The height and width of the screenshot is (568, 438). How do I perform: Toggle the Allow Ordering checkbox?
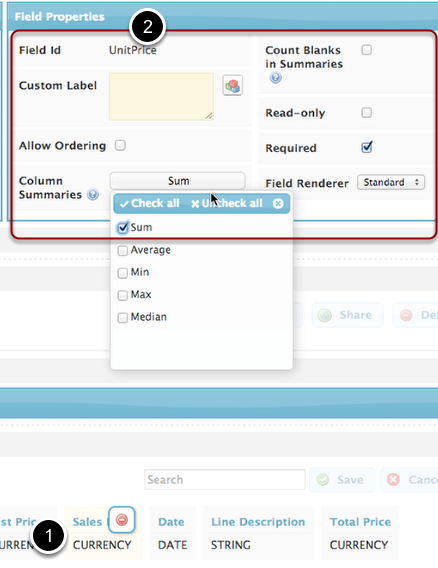120,145
